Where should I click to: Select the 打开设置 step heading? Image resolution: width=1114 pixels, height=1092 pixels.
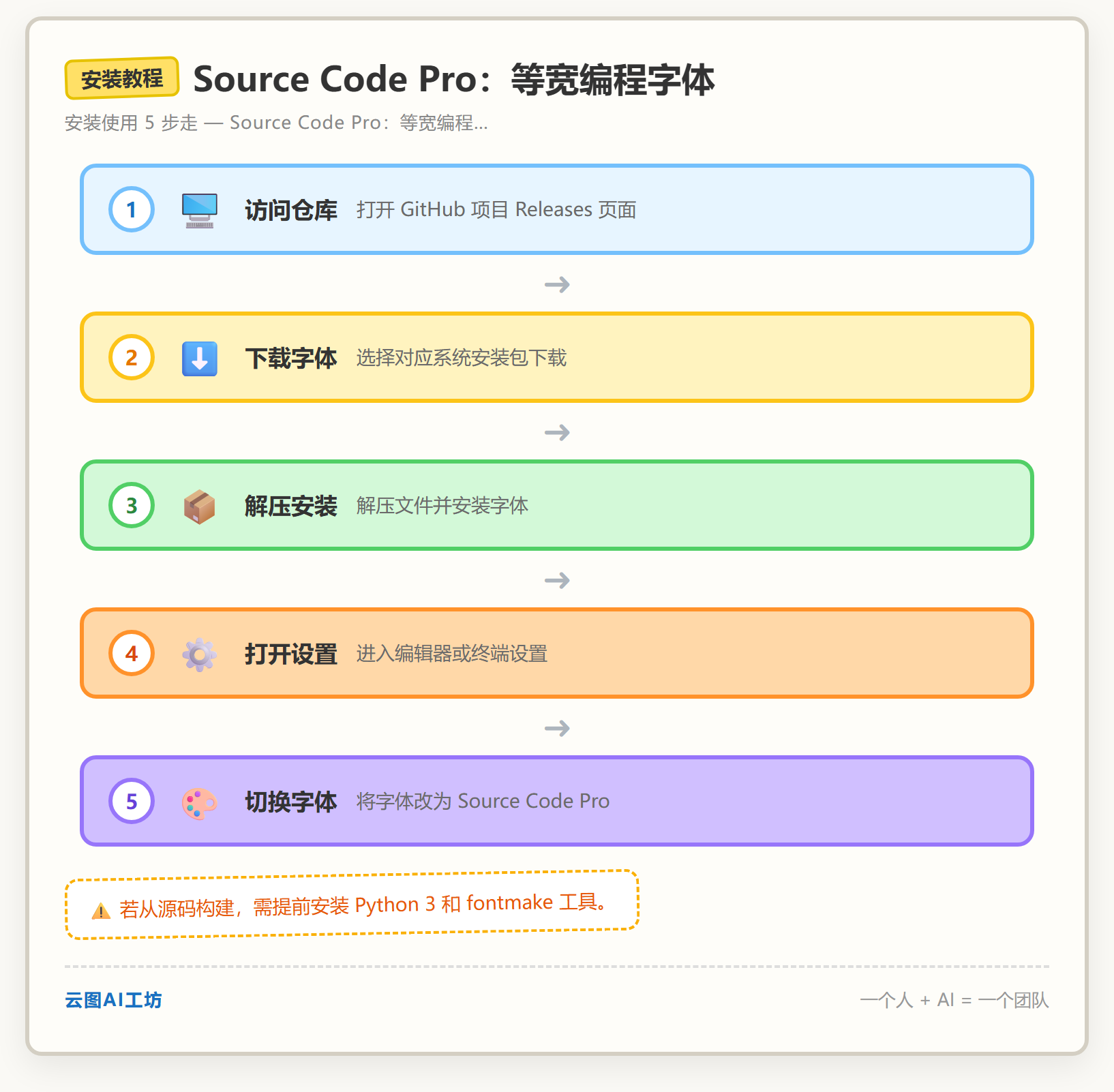click(291, 654)
